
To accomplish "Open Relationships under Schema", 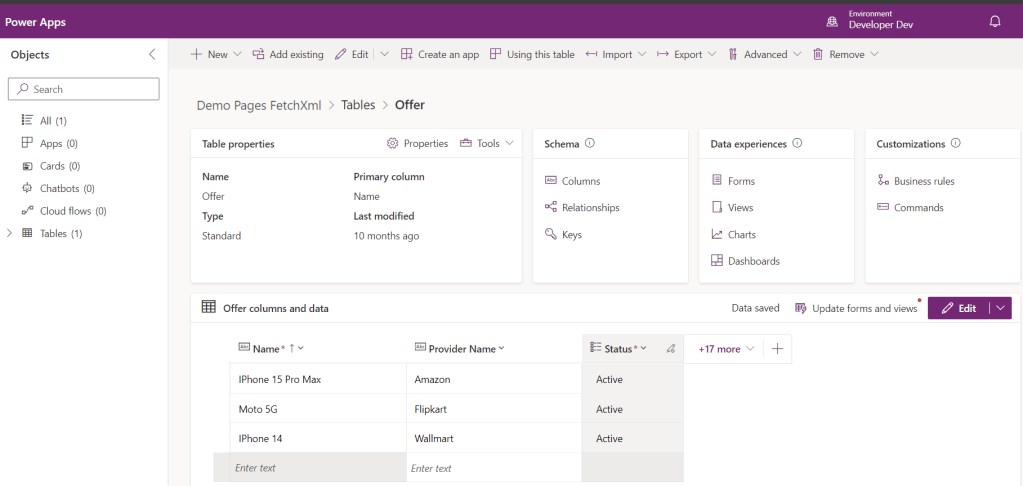I will [590, 208].
